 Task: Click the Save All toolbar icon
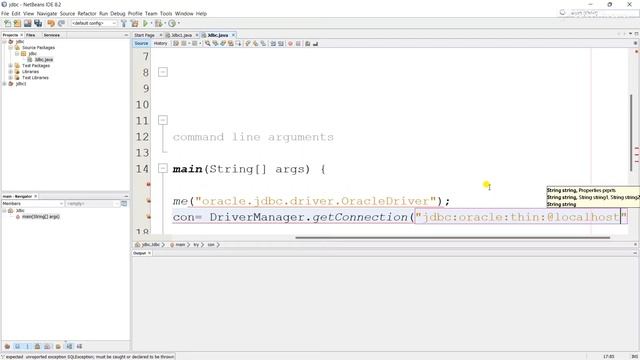pyautogui.click(x=38, y=23)
